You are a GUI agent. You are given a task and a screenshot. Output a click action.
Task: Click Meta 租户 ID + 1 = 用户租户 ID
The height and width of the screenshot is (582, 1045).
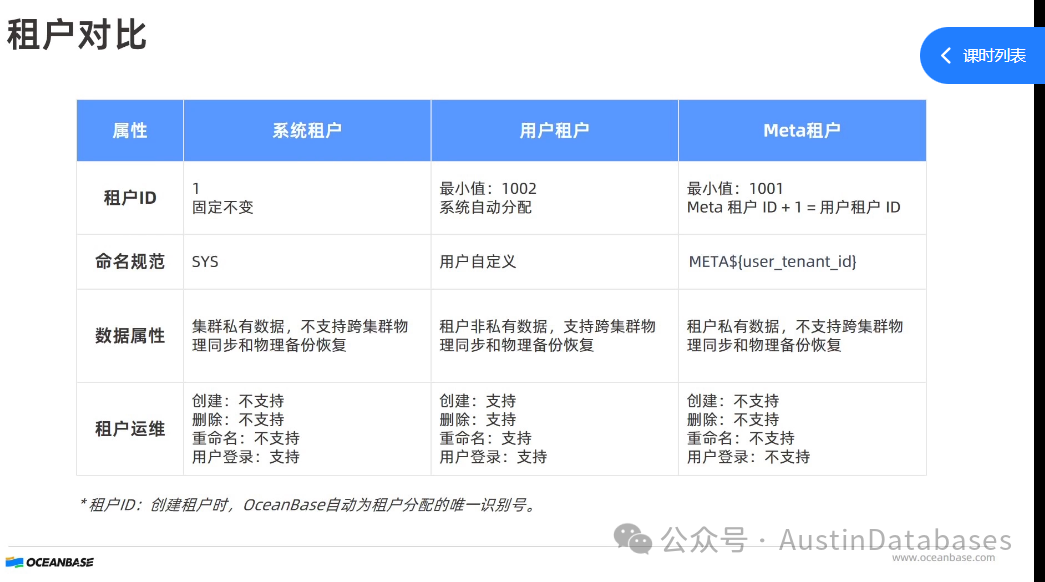(794, 207)
